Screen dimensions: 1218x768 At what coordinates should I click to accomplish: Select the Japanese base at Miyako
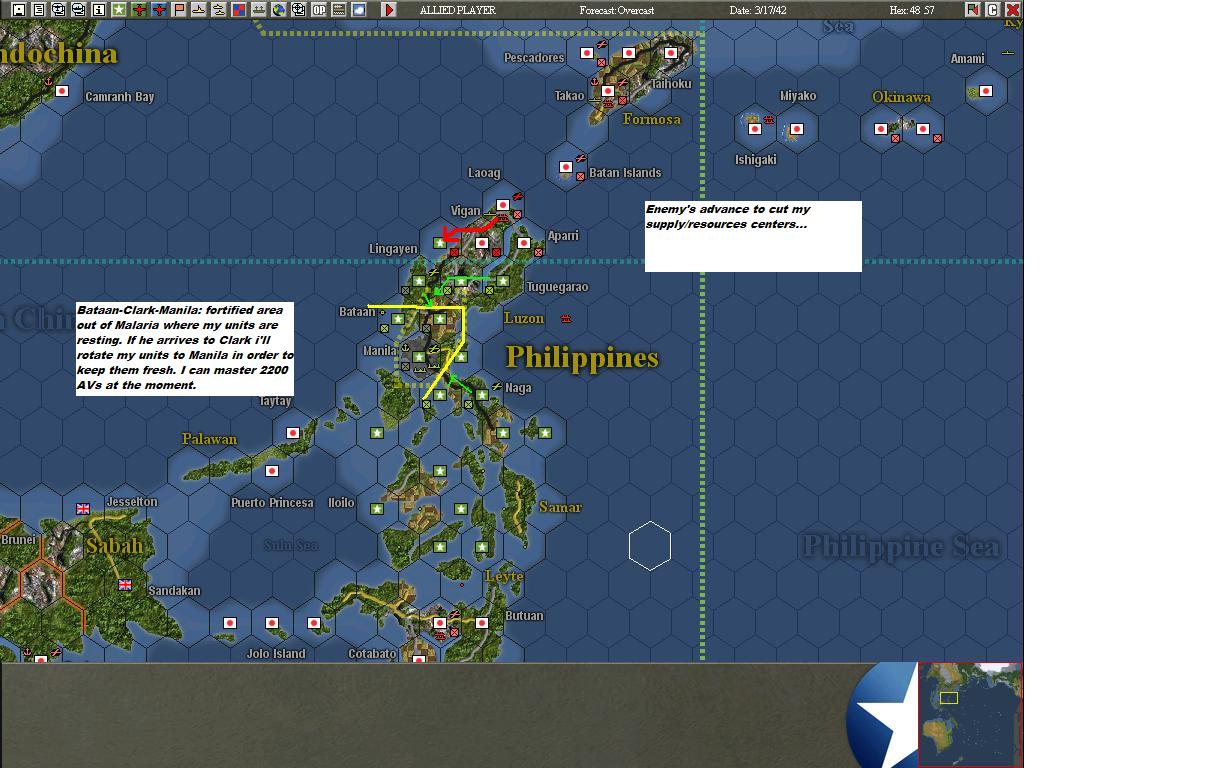click(797, 129)
